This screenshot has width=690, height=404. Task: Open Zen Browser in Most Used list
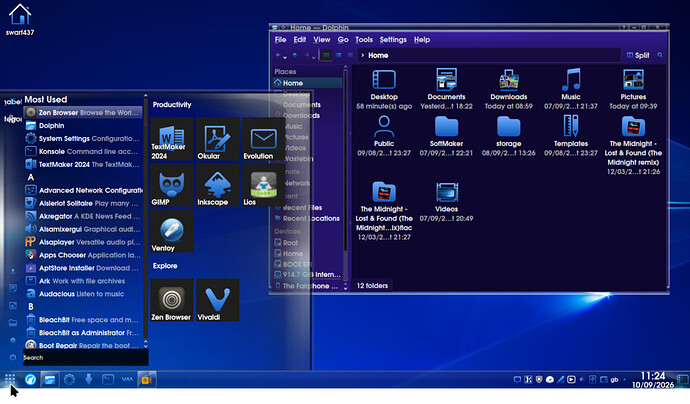coord(83,113)
